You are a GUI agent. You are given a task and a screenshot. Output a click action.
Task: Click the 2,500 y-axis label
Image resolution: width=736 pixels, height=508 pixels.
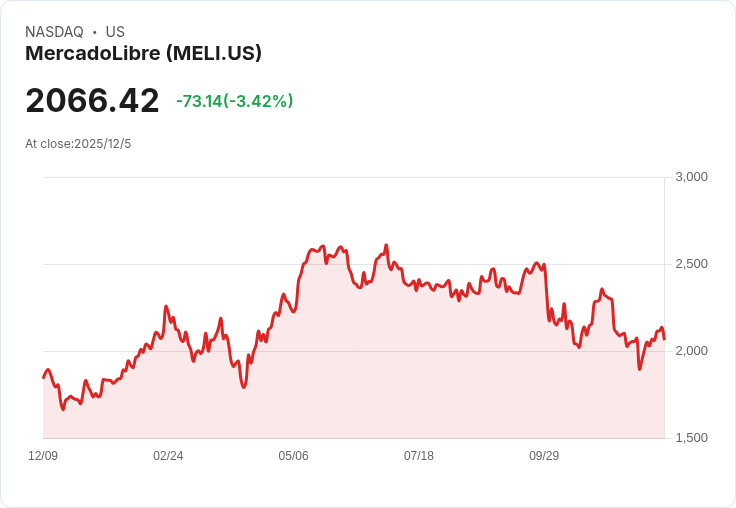click(x=691, y=264)
